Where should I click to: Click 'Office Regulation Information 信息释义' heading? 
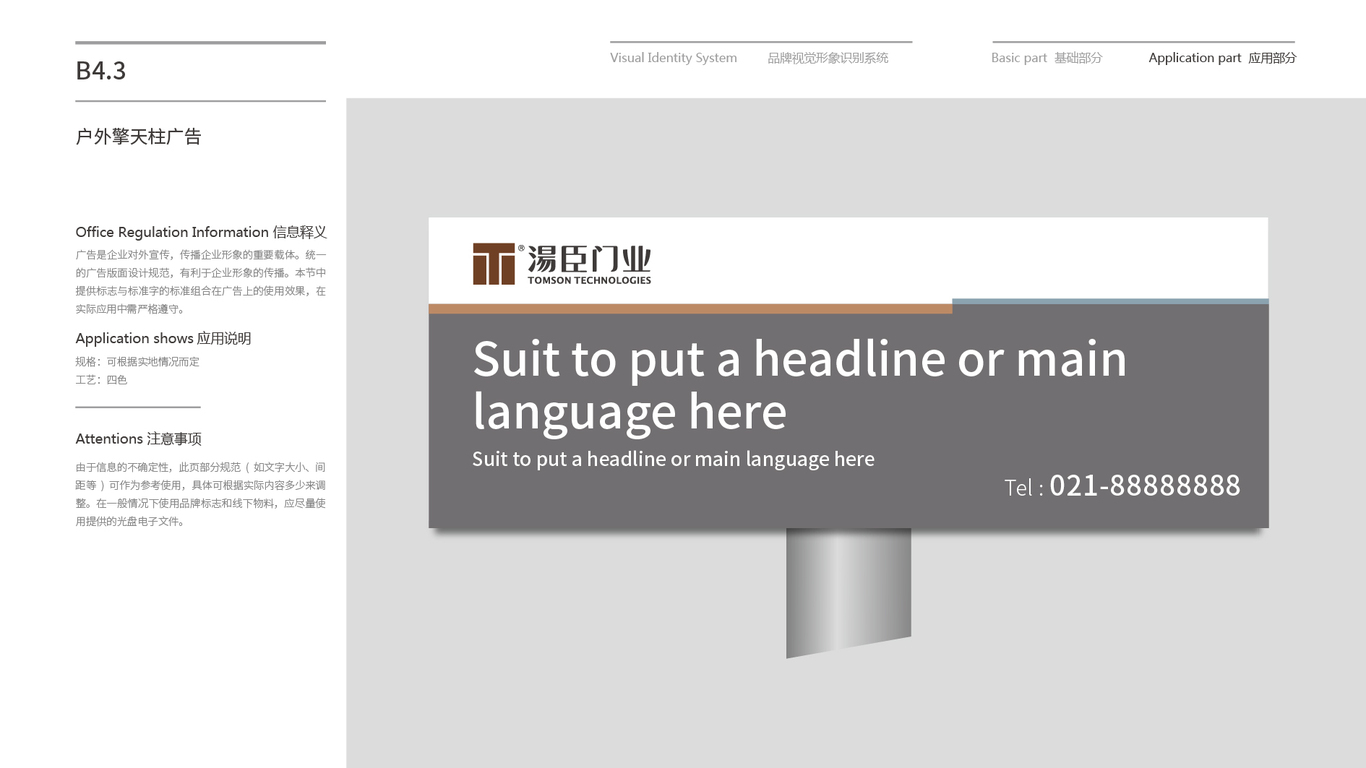click(201, 232)
